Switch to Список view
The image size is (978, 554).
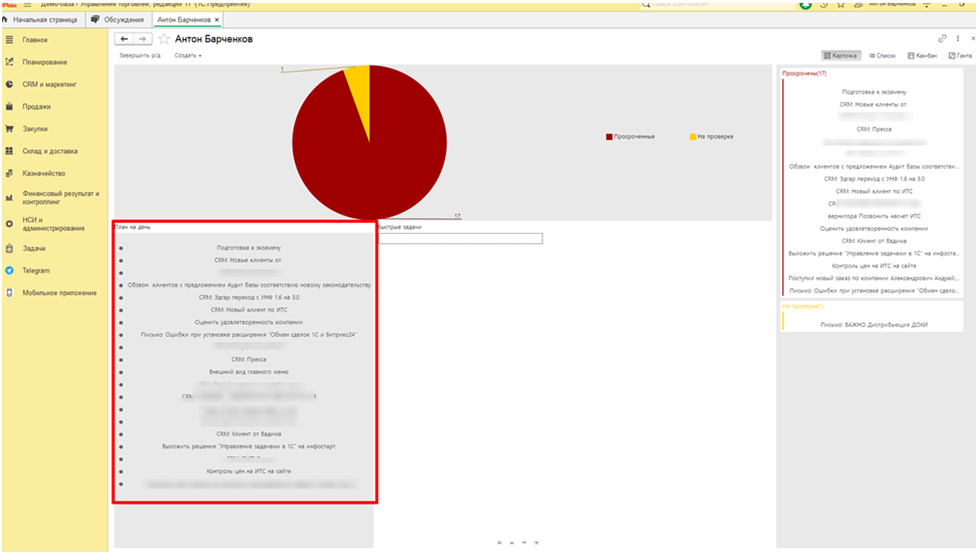click(882, 56)
